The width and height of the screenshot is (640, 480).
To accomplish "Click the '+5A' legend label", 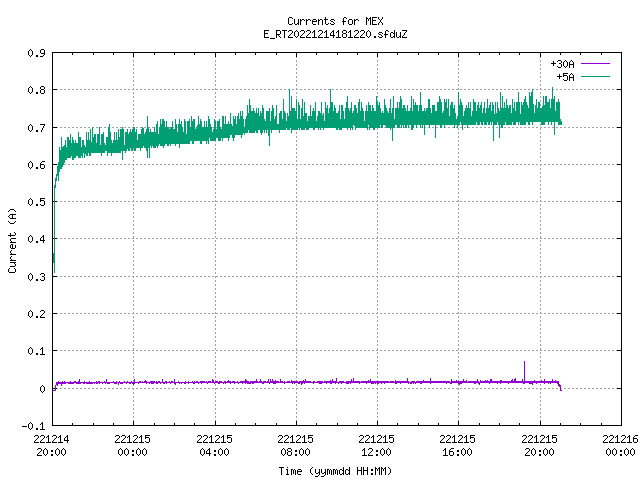I will (565, 77).
